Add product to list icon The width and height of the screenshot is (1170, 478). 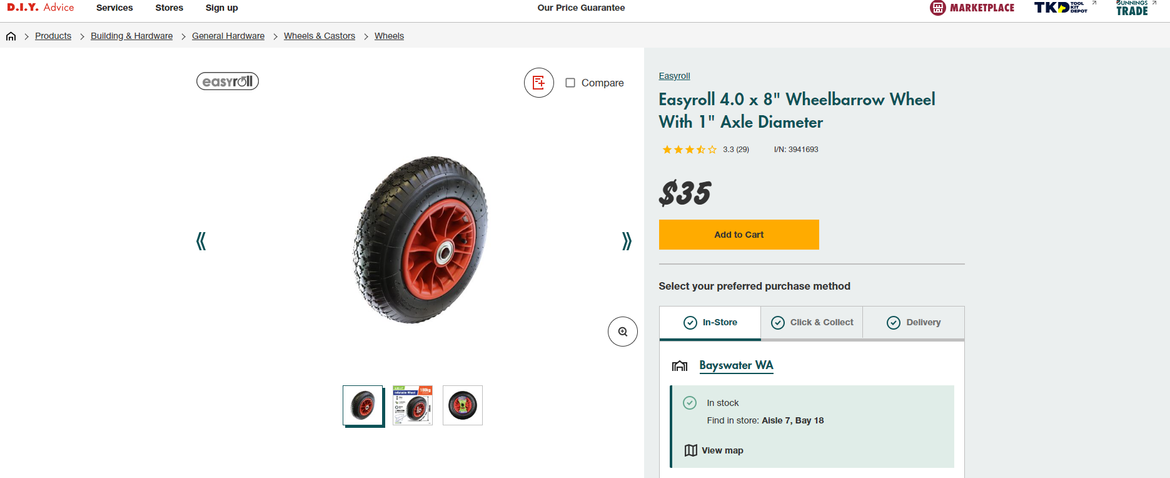click(539, 83)
